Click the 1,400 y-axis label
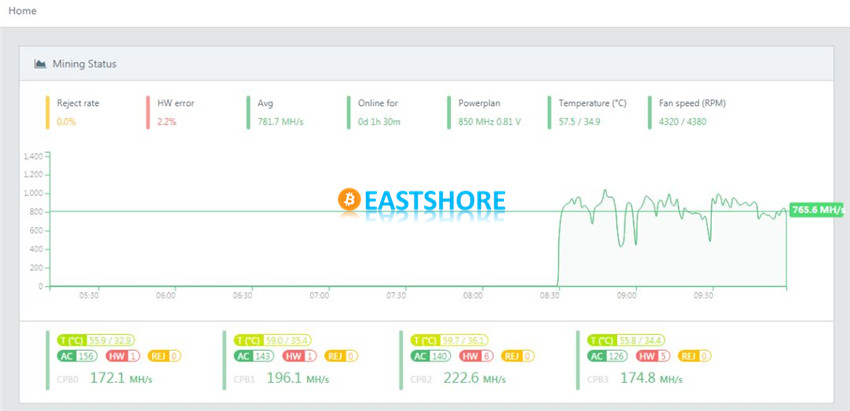The width and height of the screenshot is (850, 411). click(33, 157)
